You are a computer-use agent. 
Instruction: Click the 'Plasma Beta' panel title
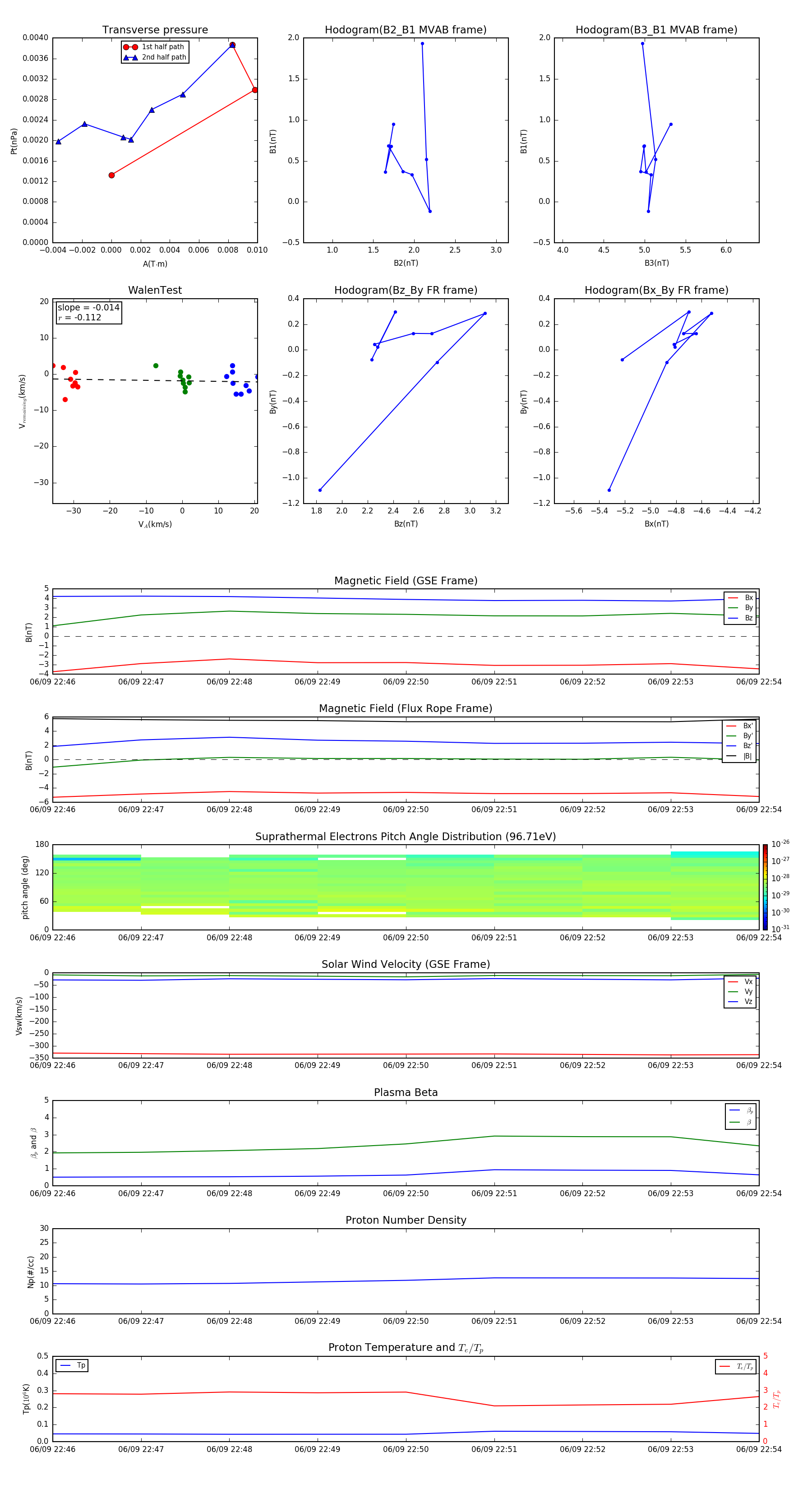[x=406, y=1092]
